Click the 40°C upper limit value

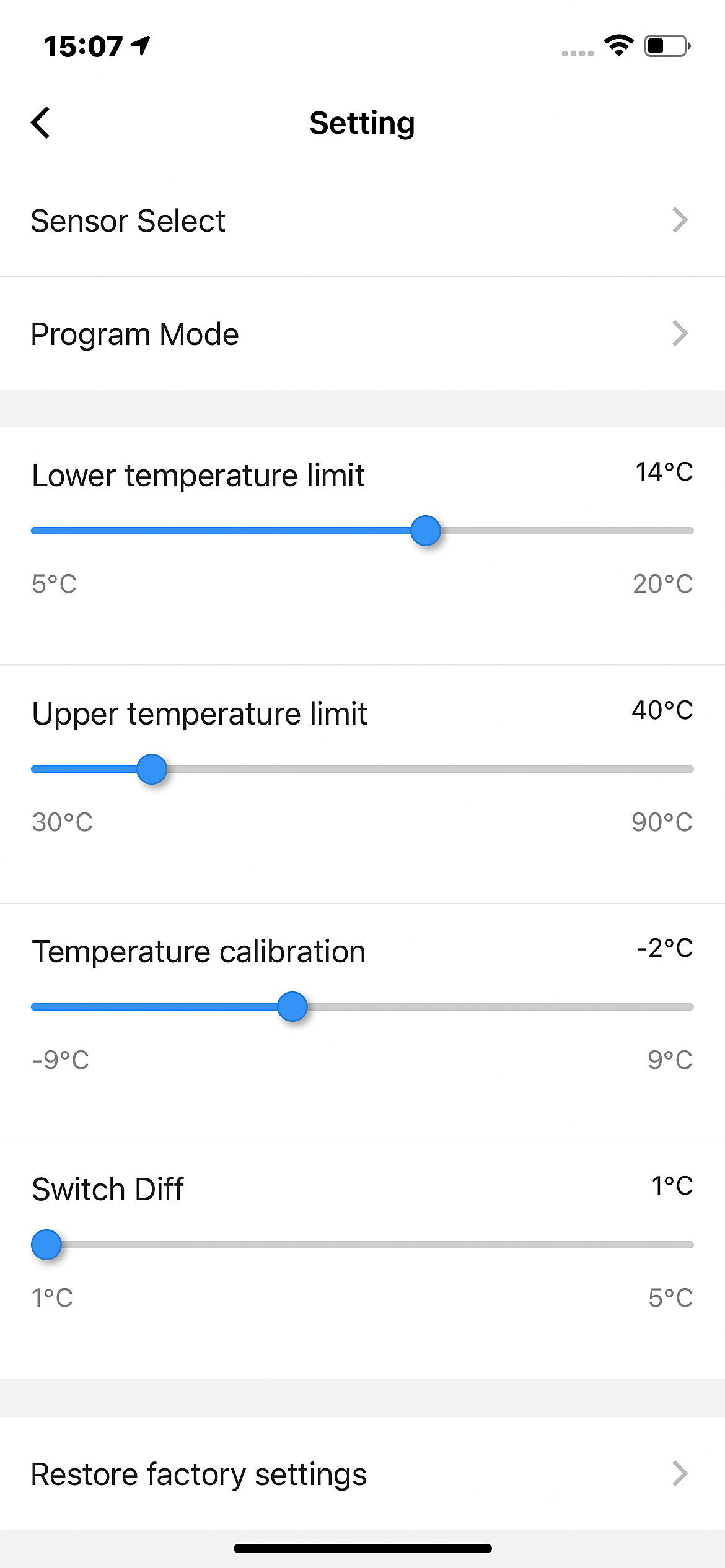click(x=662, y=710)
